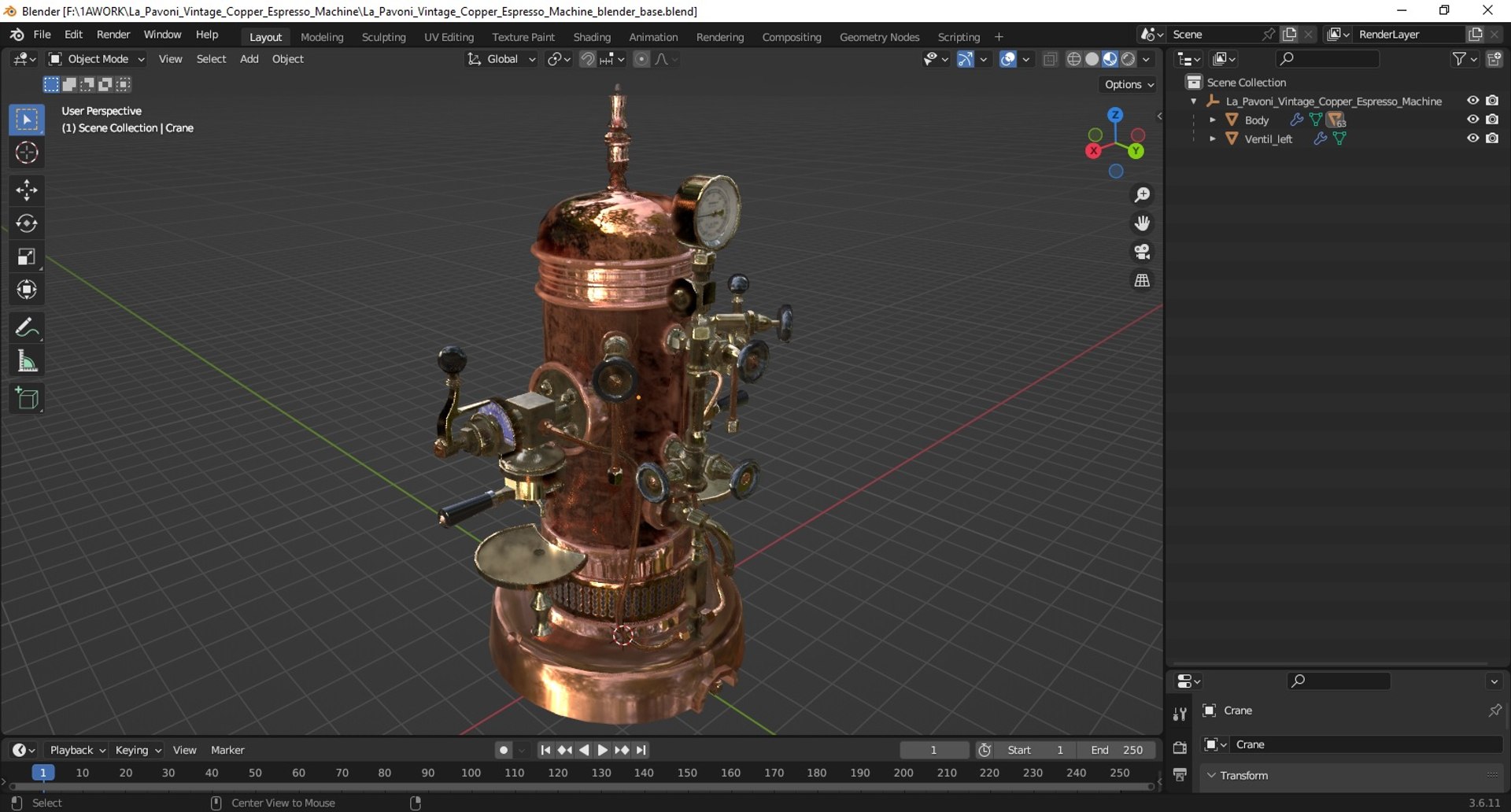Collapse the La_Pavoni collection

click(1194, 101)
